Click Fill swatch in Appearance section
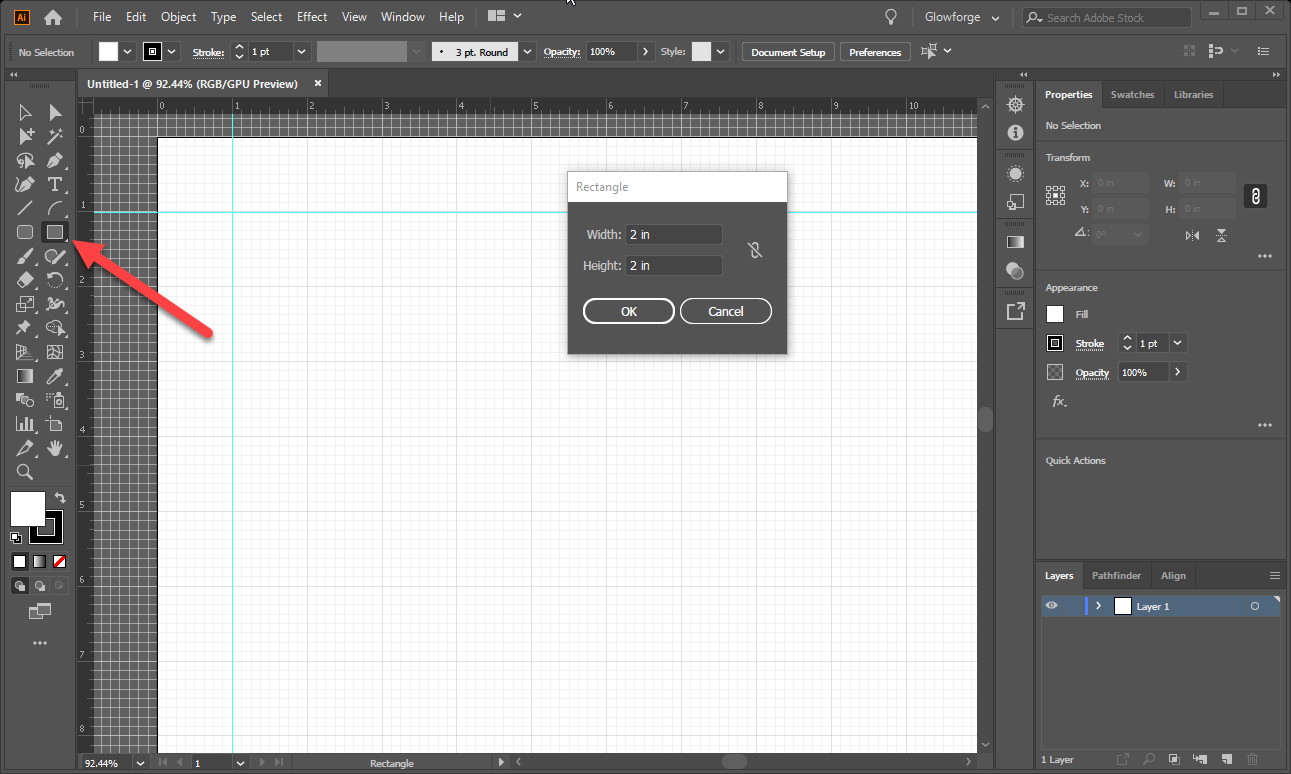Viewport: 1291px width, 774px height. pos(1055,314)
